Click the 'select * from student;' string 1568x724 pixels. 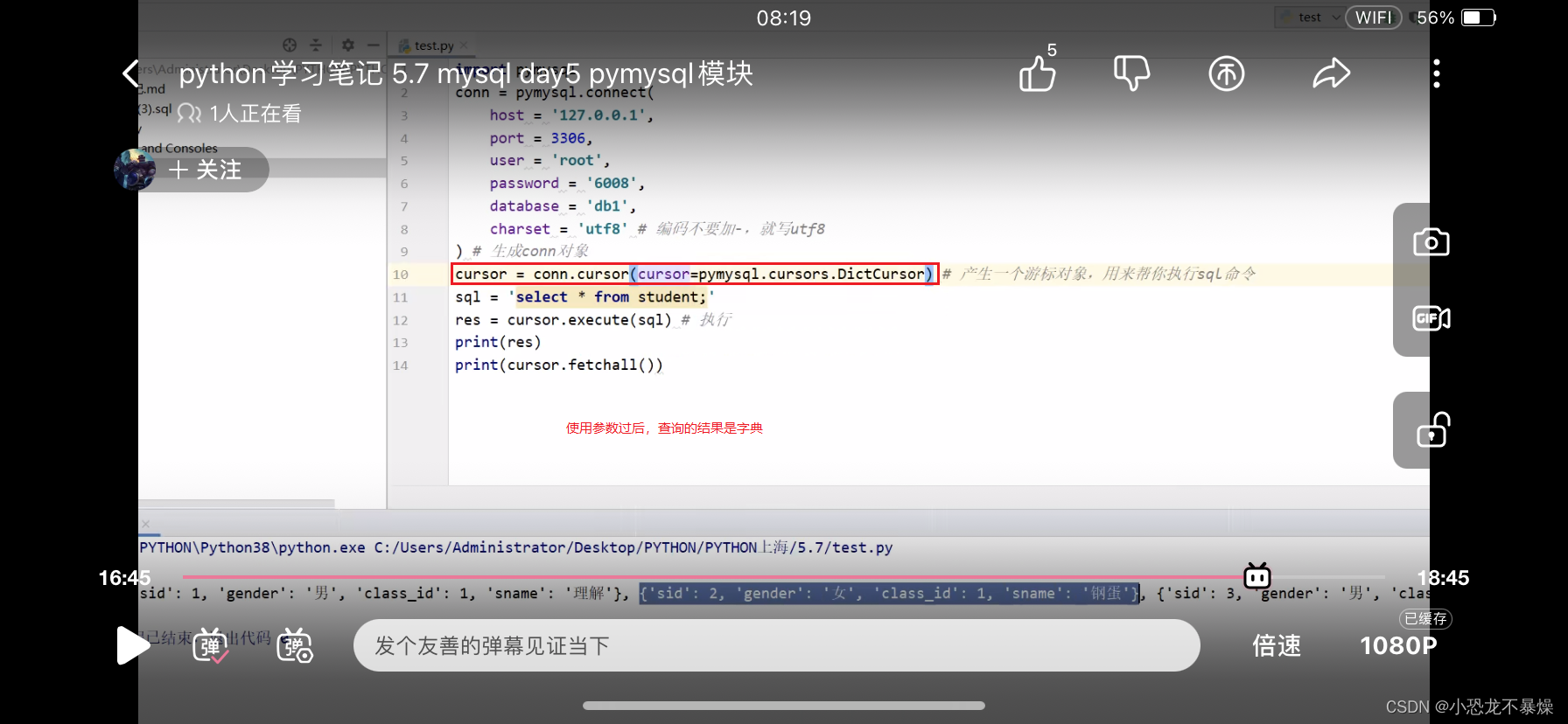[612, 297]
